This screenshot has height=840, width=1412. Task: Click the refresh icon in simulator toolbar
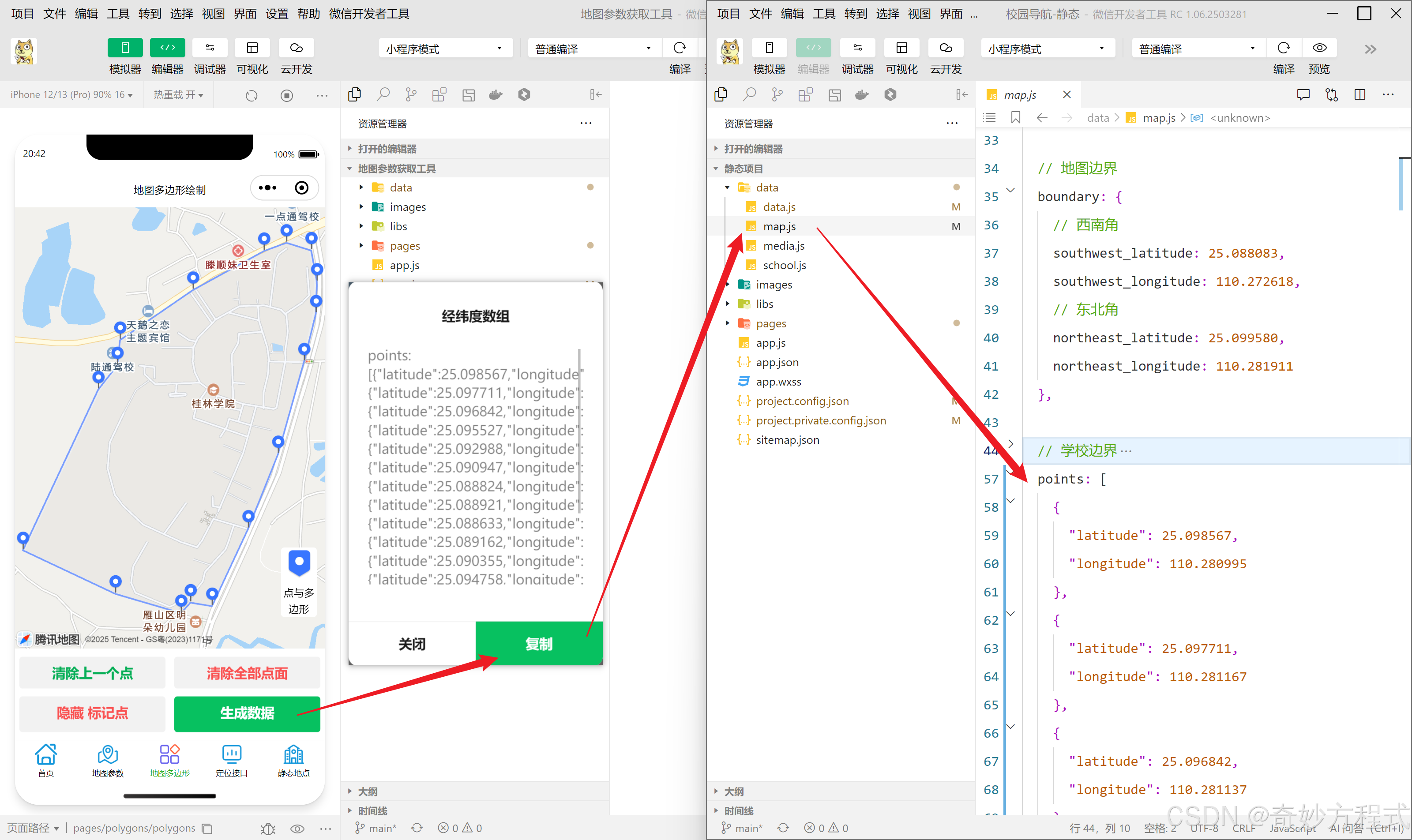coord(252,95)
